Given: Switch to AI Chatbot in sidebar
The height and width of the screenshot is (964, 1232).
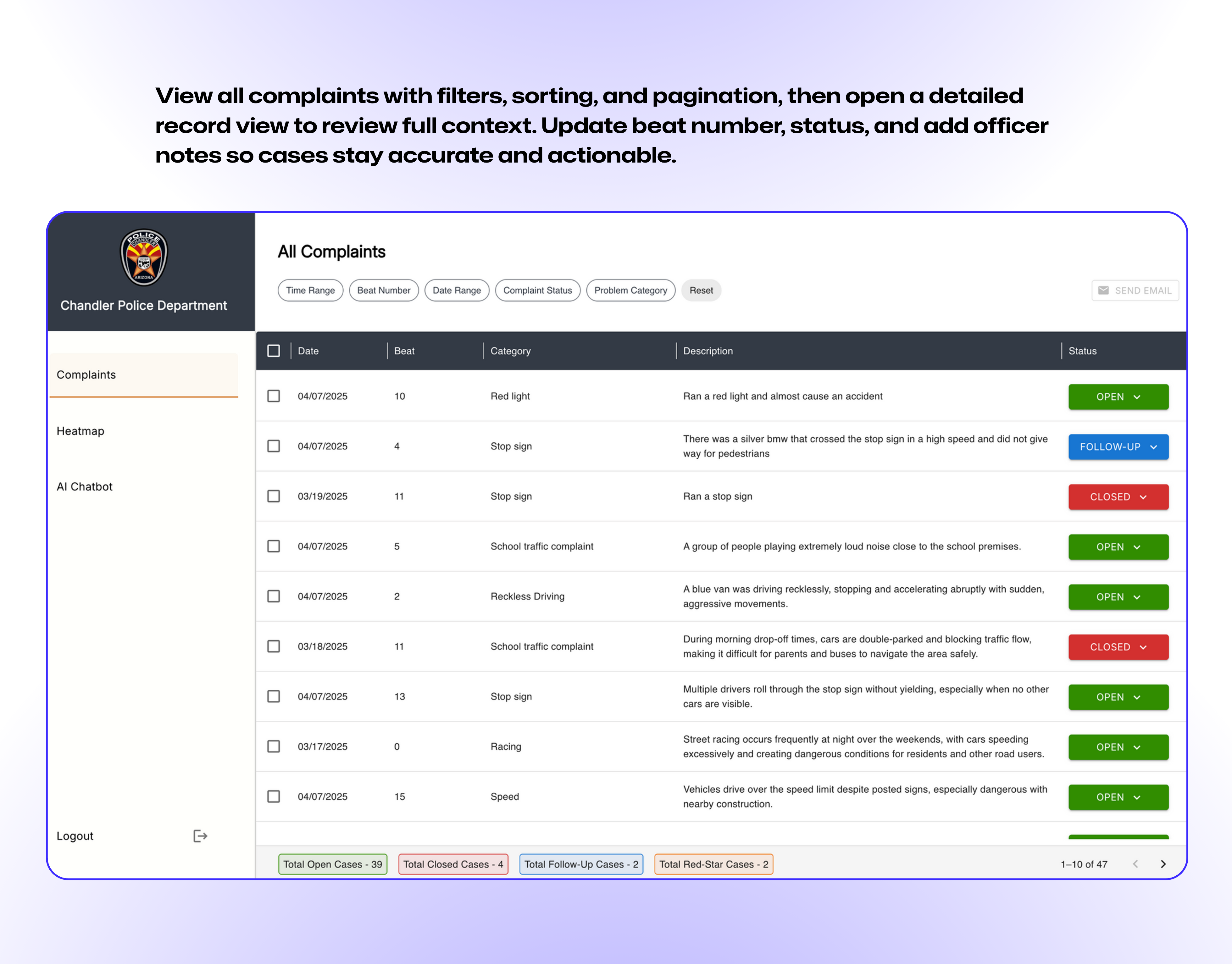Looking at the screenshot, I should tap(85, 486).
